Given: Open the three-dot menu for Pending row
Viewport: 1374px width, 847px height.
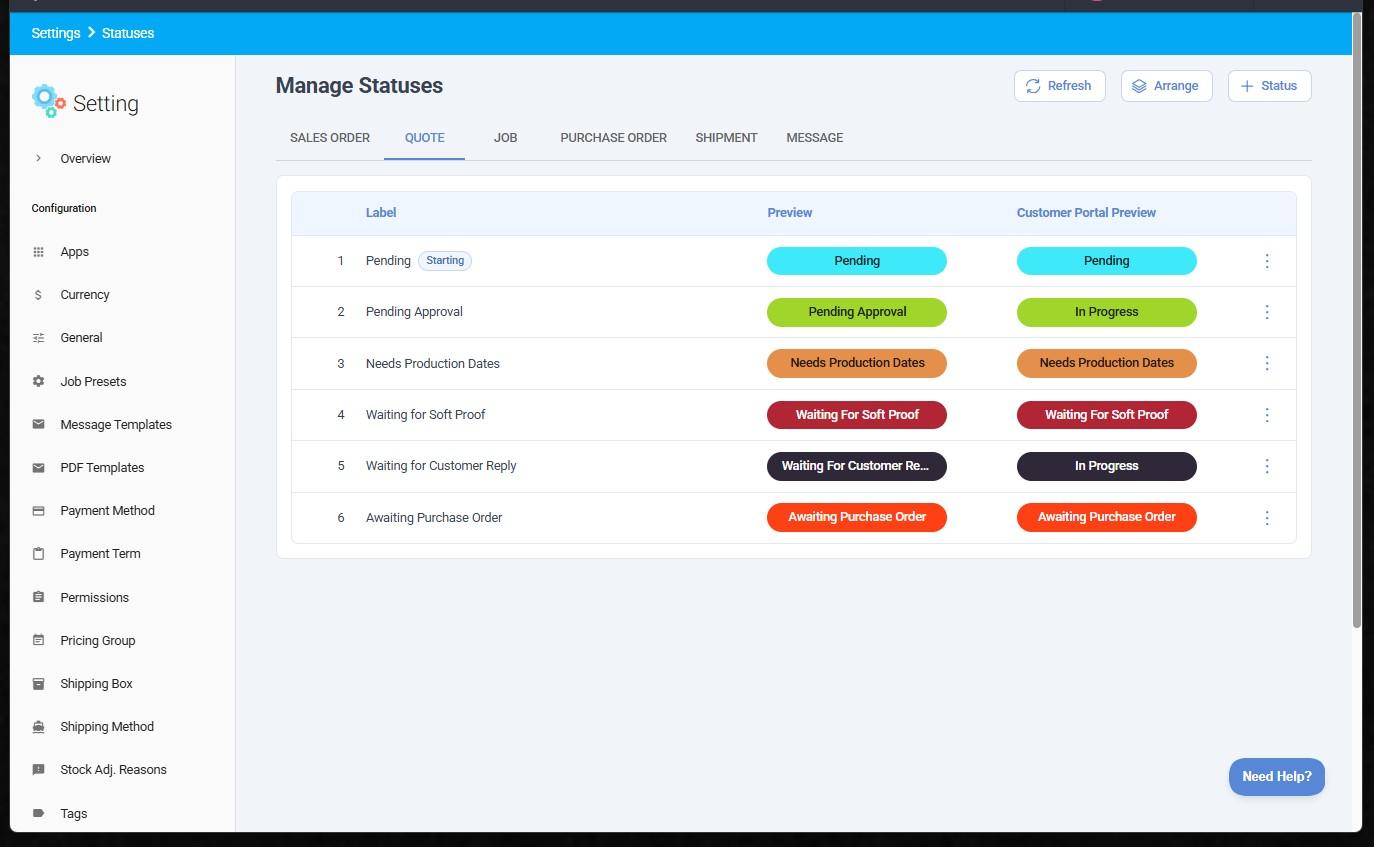Looking at the screenshot, I should click(1267, 261).
